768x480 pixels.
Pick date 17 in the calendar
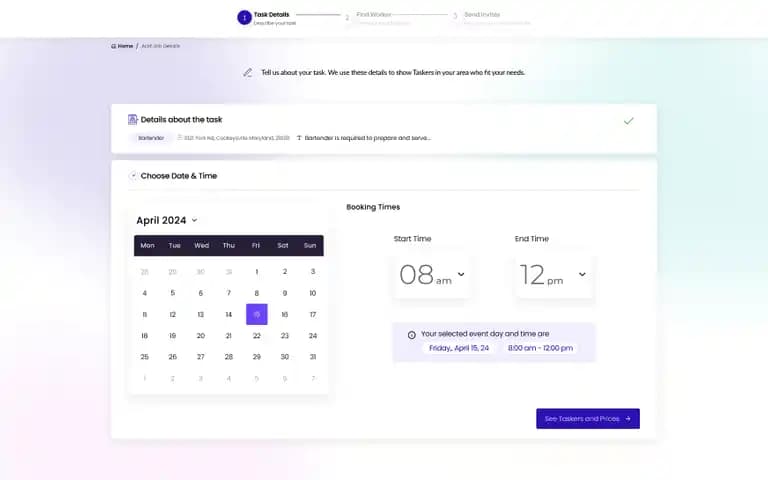coord(312,314)
